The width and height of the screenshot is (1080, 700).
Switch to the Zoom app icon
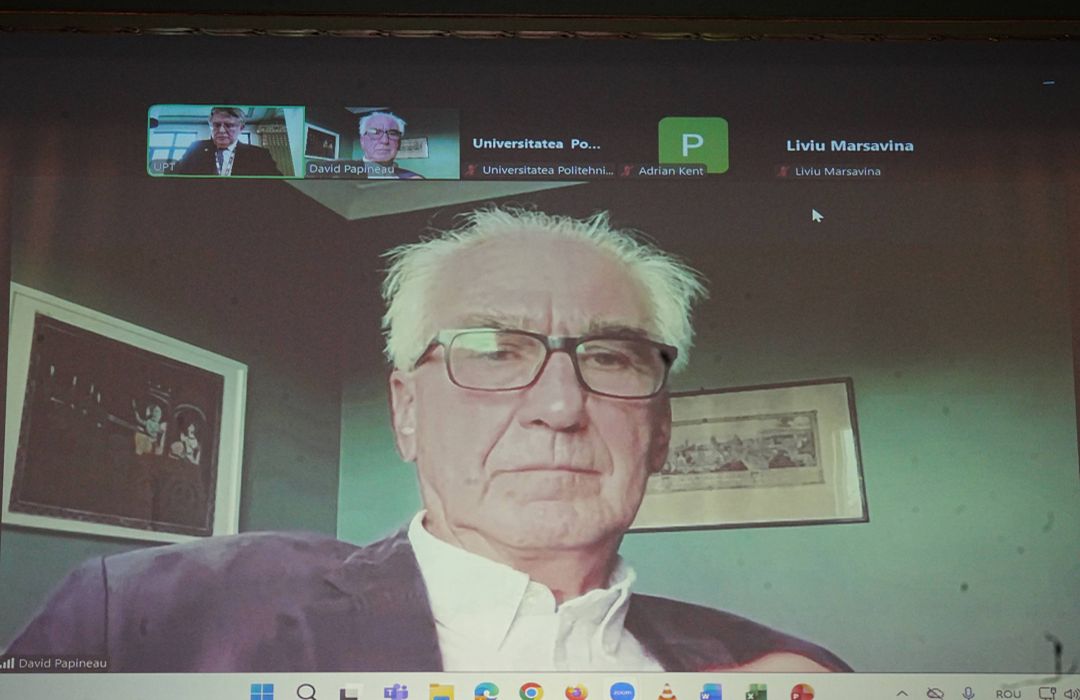(622, 692)
